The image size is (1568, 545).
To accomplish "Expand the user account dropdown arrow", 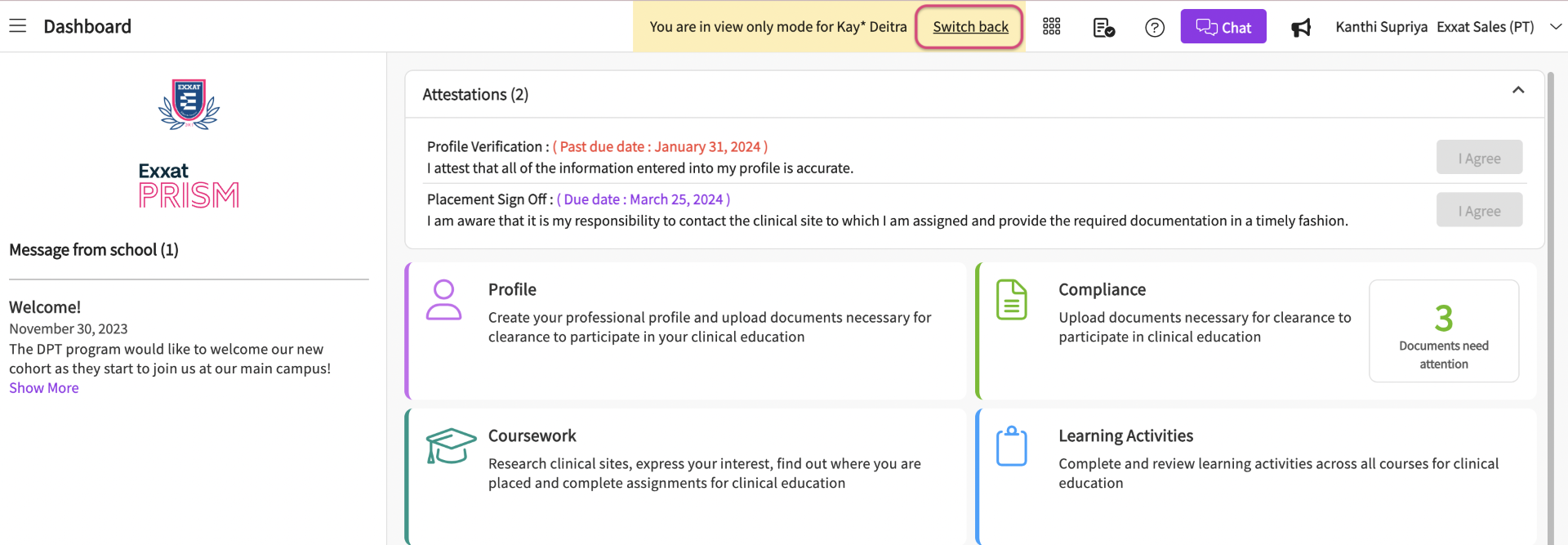I will 1556,27.
